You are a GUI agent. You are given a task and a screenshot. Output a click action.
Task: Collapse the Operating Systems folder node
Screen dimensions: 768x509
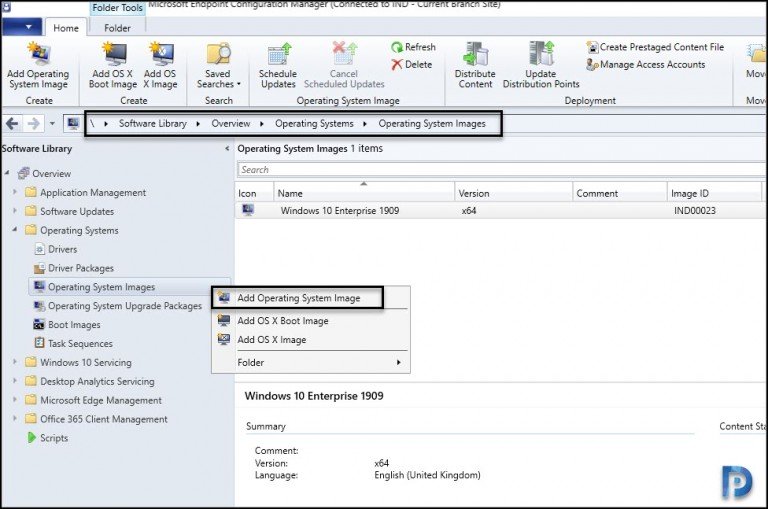point(15,230)
